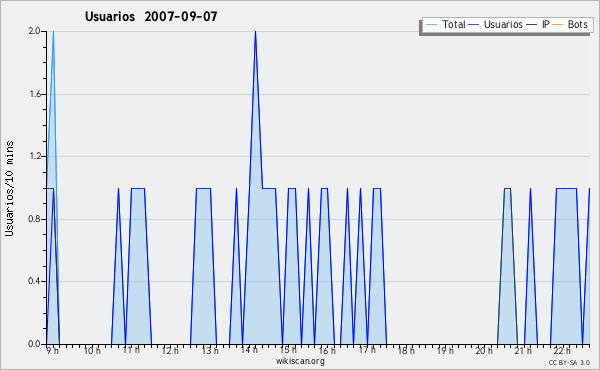
Task: Click the '2.0' y-axis value
Action: [34, 31]
